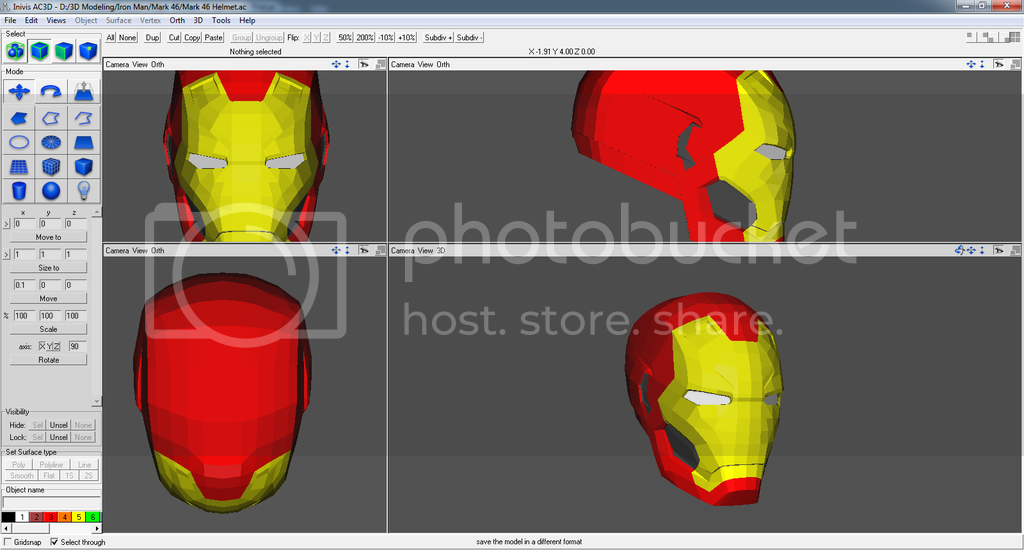Select Group selection mode icon
1024x550 pixels.
[x=16, y=50]
